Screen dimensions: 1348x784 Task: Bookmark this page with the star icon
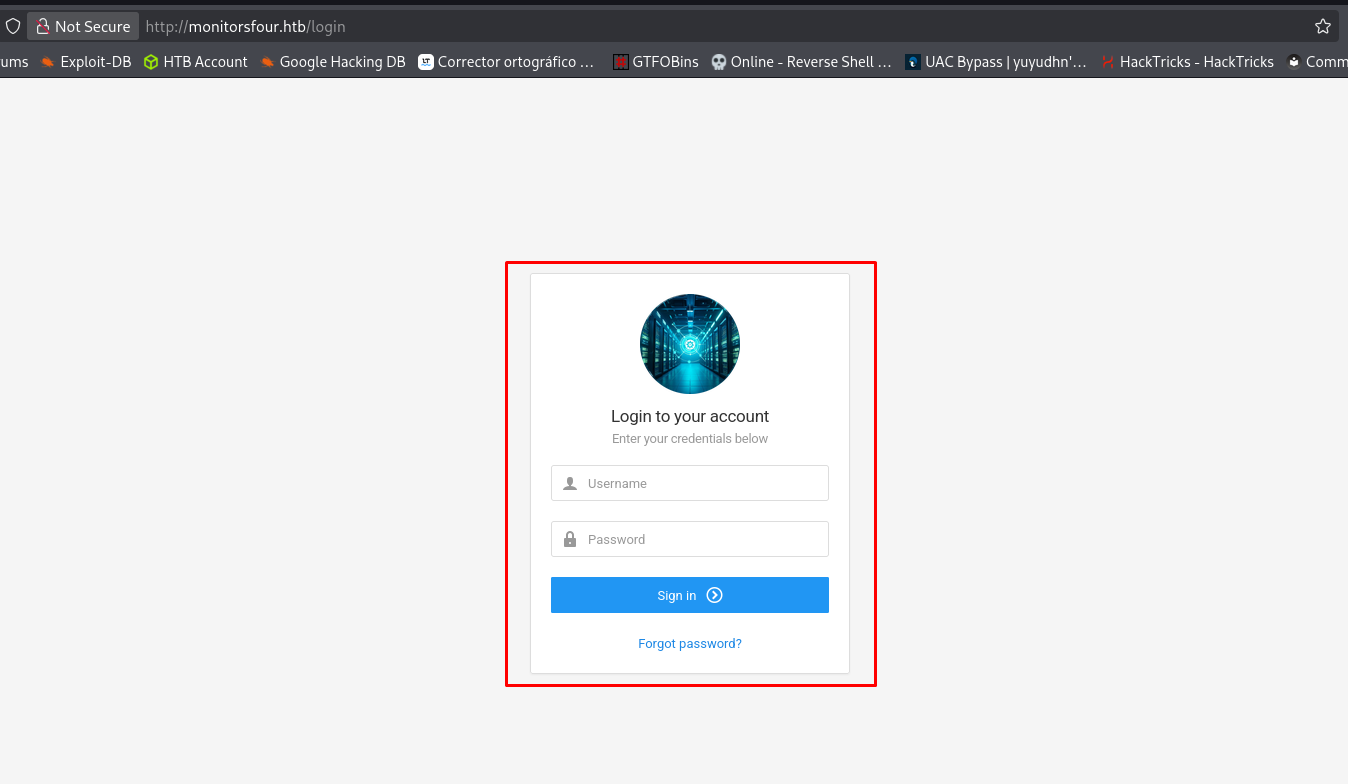[1322, 27]
